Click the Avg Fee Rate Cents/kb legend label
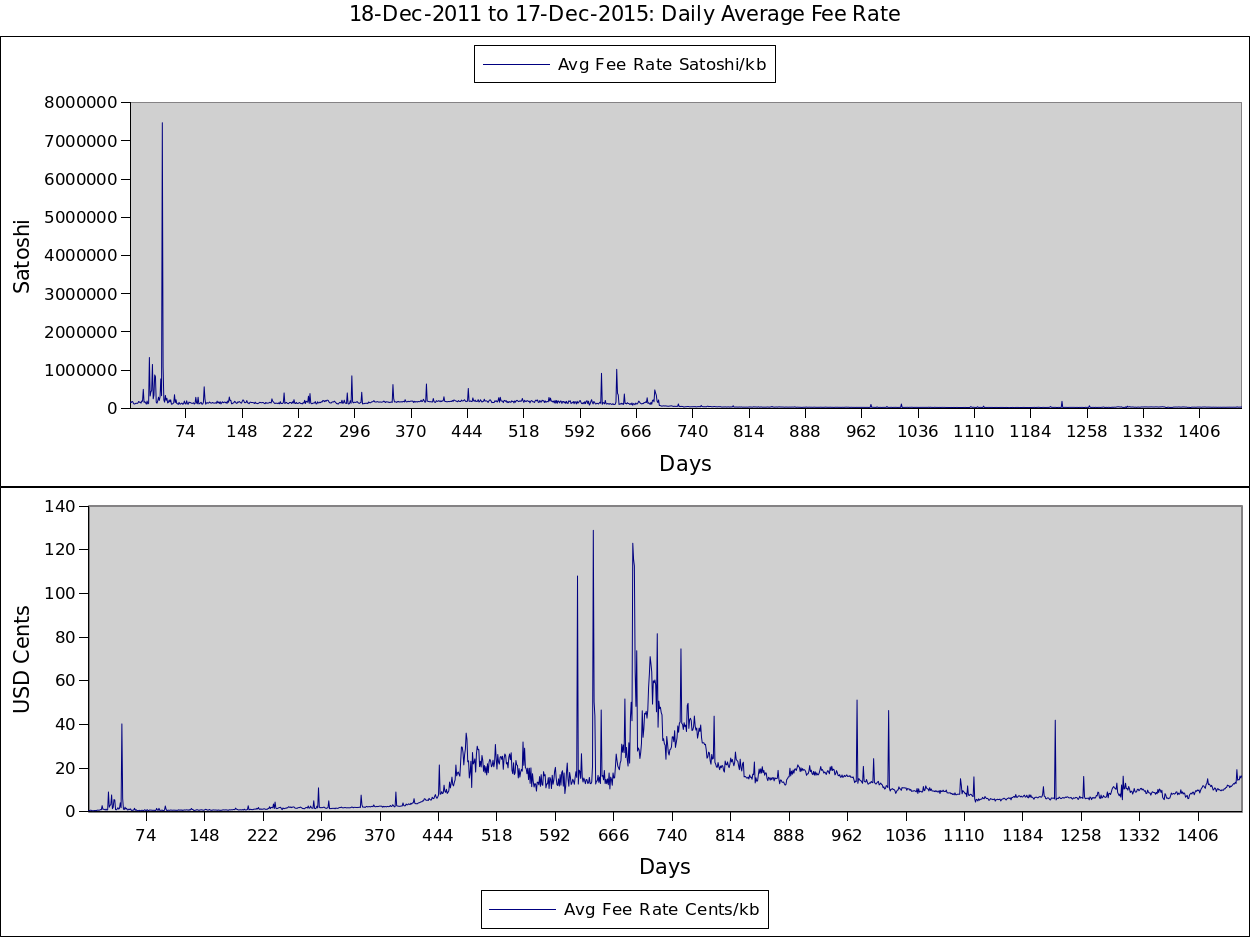 click(x=661, y=910)
